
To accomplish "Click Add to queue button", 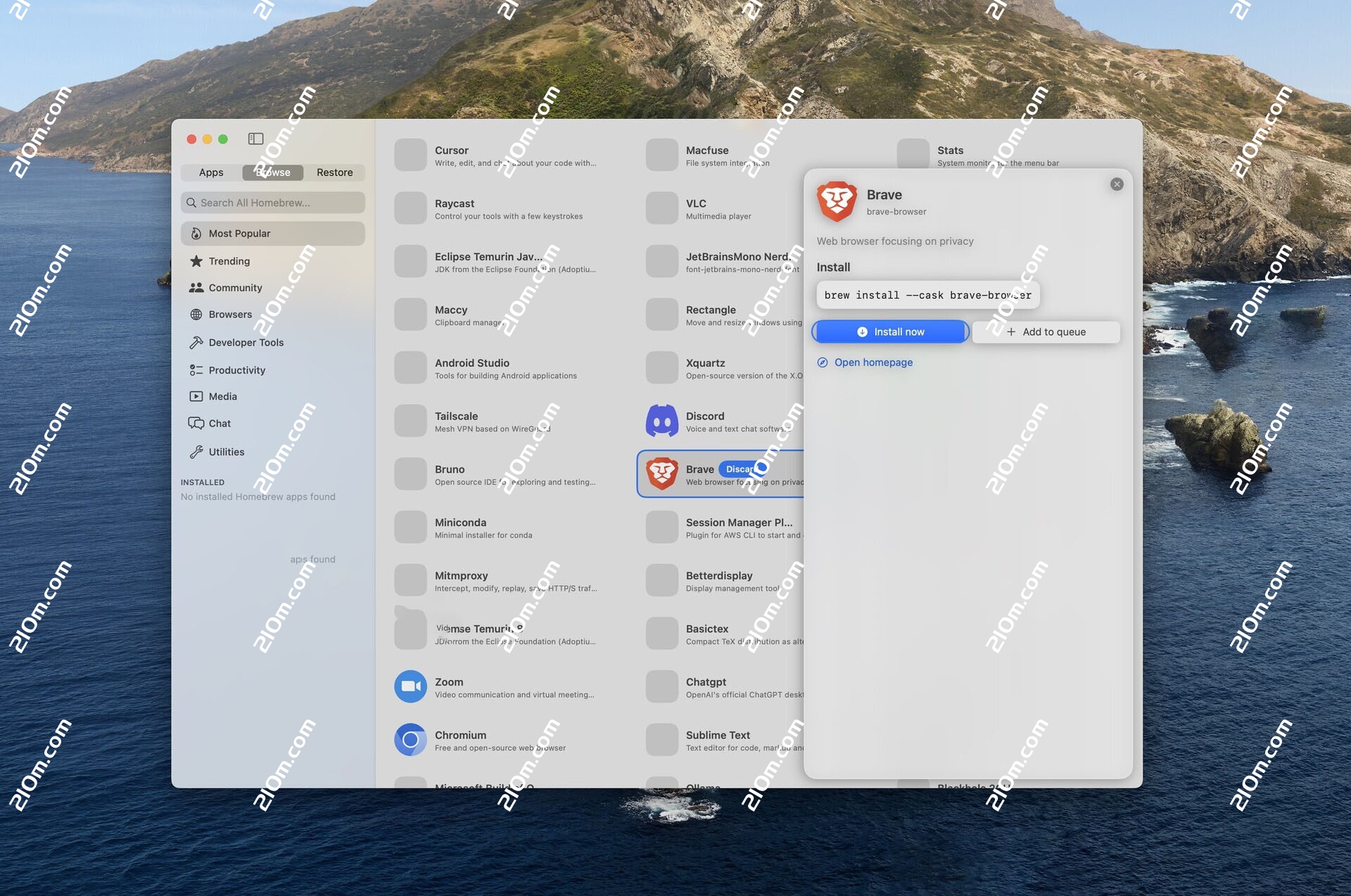I will [x=1046, y=332].
